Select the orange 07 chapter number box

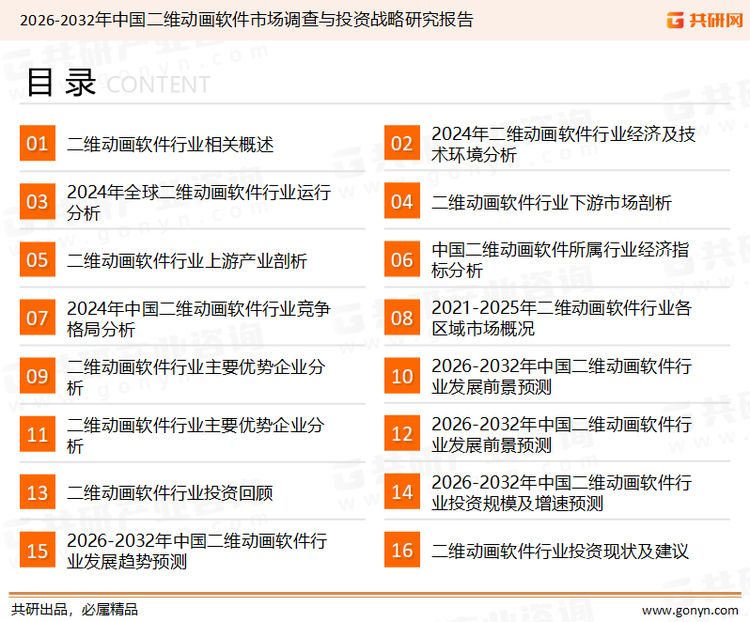pyautogui.click(x=37, y=318)
